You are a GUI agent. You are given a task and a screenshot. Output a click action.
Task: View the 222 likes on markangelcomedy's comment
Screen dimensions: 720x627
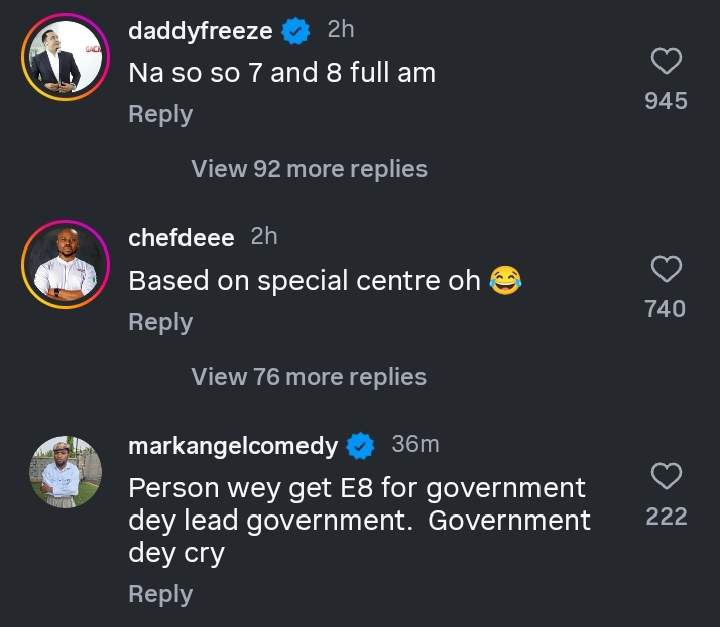666,516
